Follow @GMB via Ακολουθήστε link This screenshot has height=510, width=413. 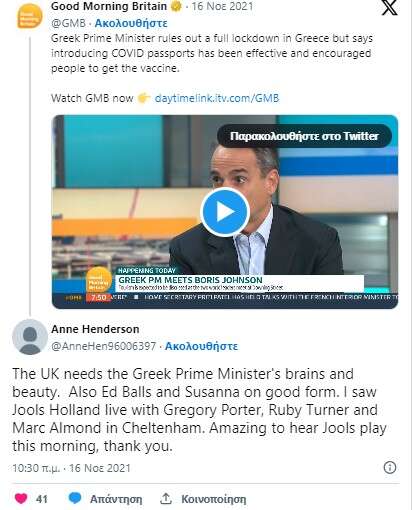pos(131,23)
